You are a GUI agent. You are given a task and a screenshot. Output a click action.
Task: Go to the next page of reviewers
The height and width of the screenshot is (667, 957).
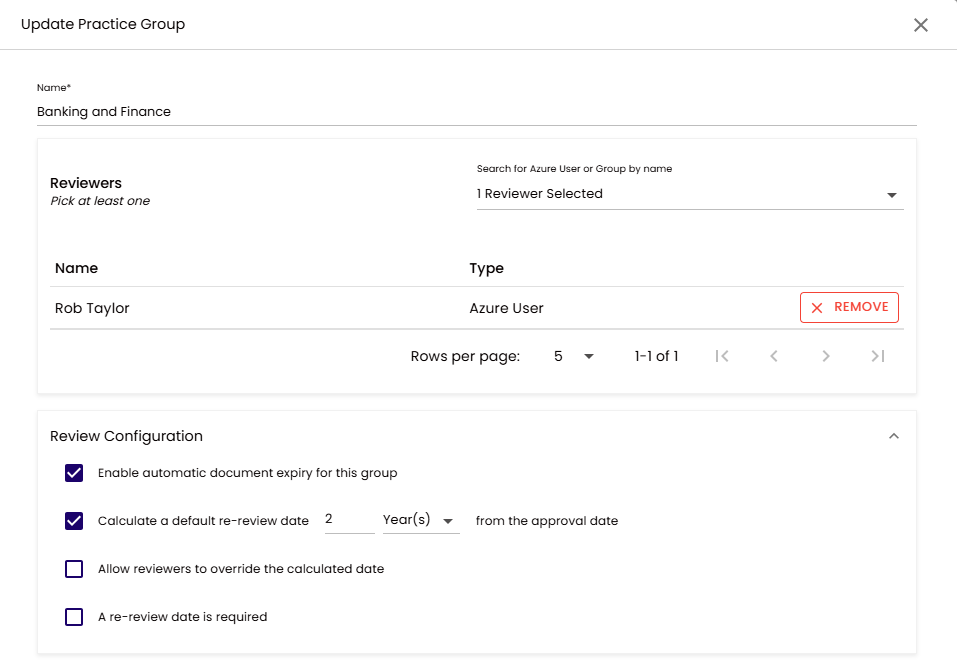826,356
